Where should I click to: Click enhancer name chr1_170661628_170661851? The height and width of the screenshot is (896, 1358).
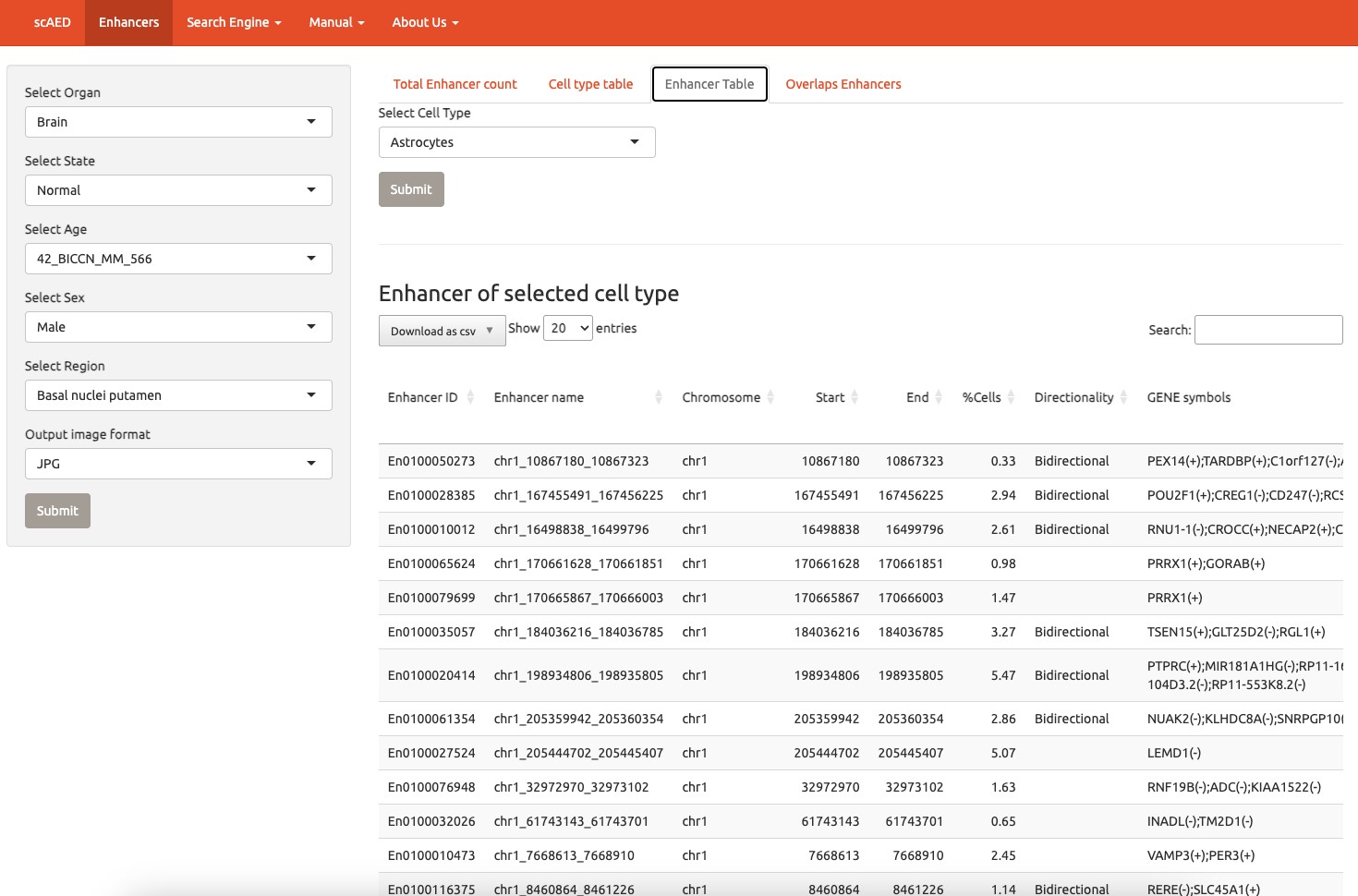(578, 563)
